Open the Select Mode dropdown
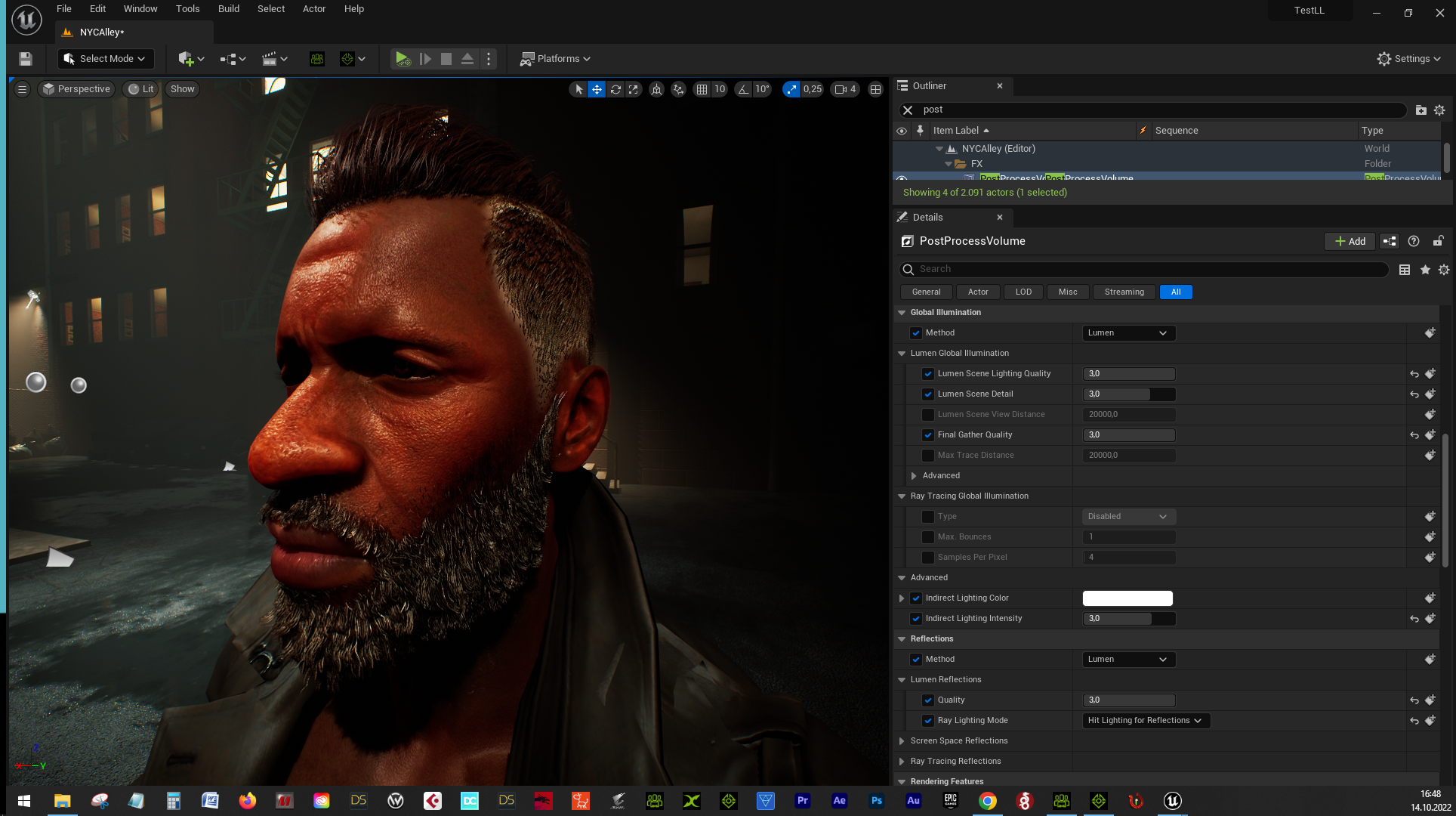Image resolution: width=1456 pixels, height=816 pixels. [106, 59]
